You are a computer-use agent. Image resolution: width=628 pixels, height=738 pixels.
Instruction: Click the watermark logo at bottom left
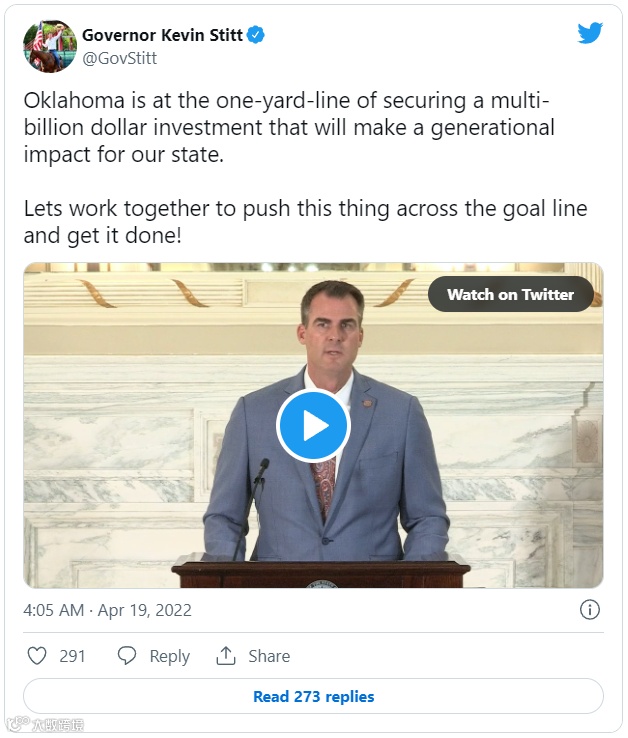click(45, 723)
